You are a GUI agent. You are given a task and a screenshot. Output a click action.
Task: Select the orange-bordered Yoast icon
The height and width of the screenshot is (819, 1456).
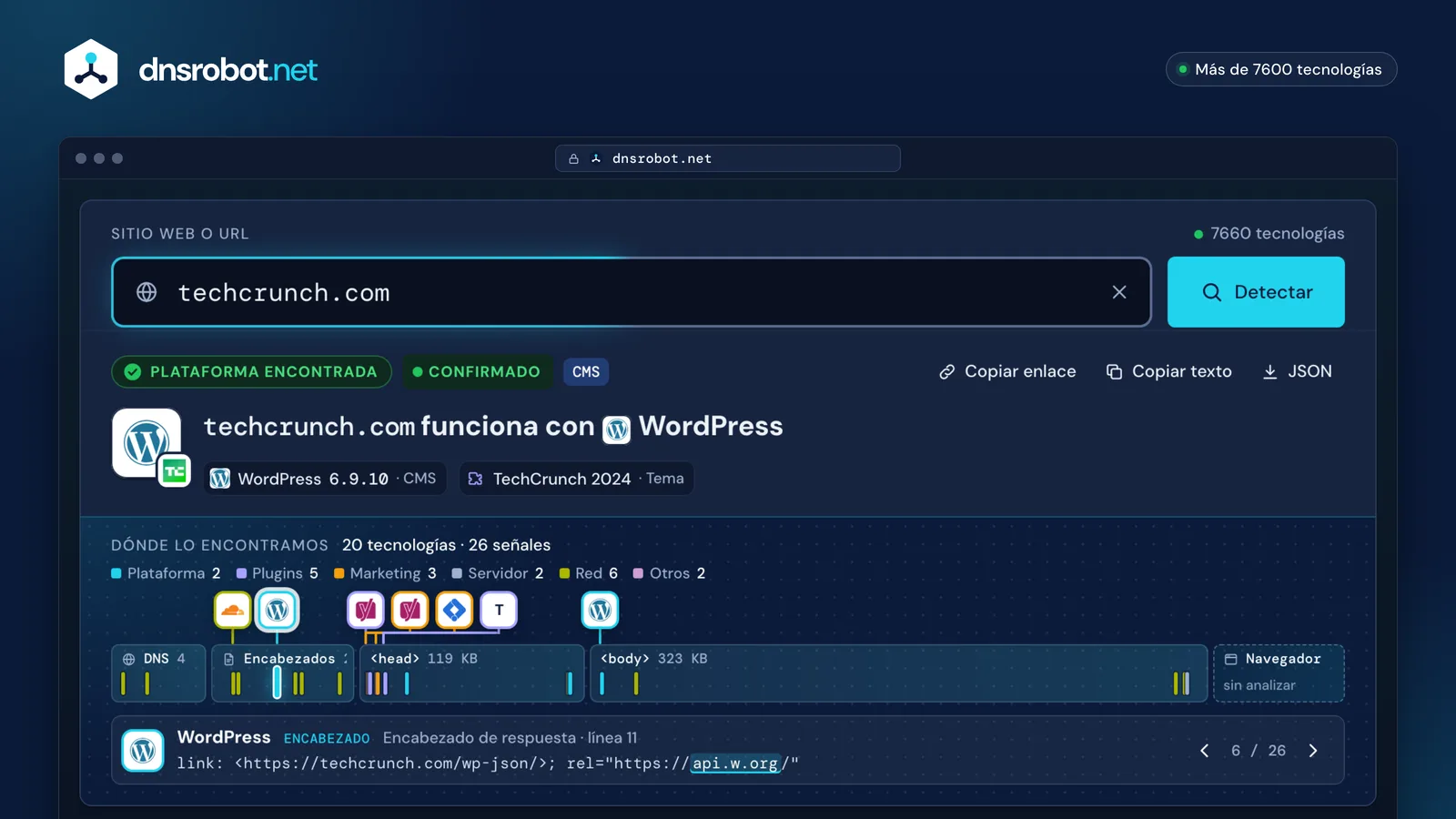pos(409,610)
